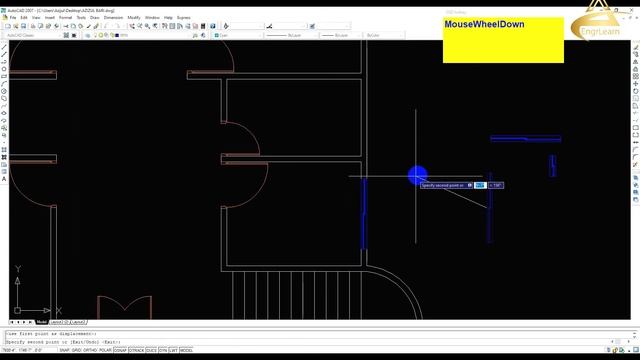This screenshot has width=640, height=360.
Task: Click the Zoom realtime icon
Action: tap(140, 26)
